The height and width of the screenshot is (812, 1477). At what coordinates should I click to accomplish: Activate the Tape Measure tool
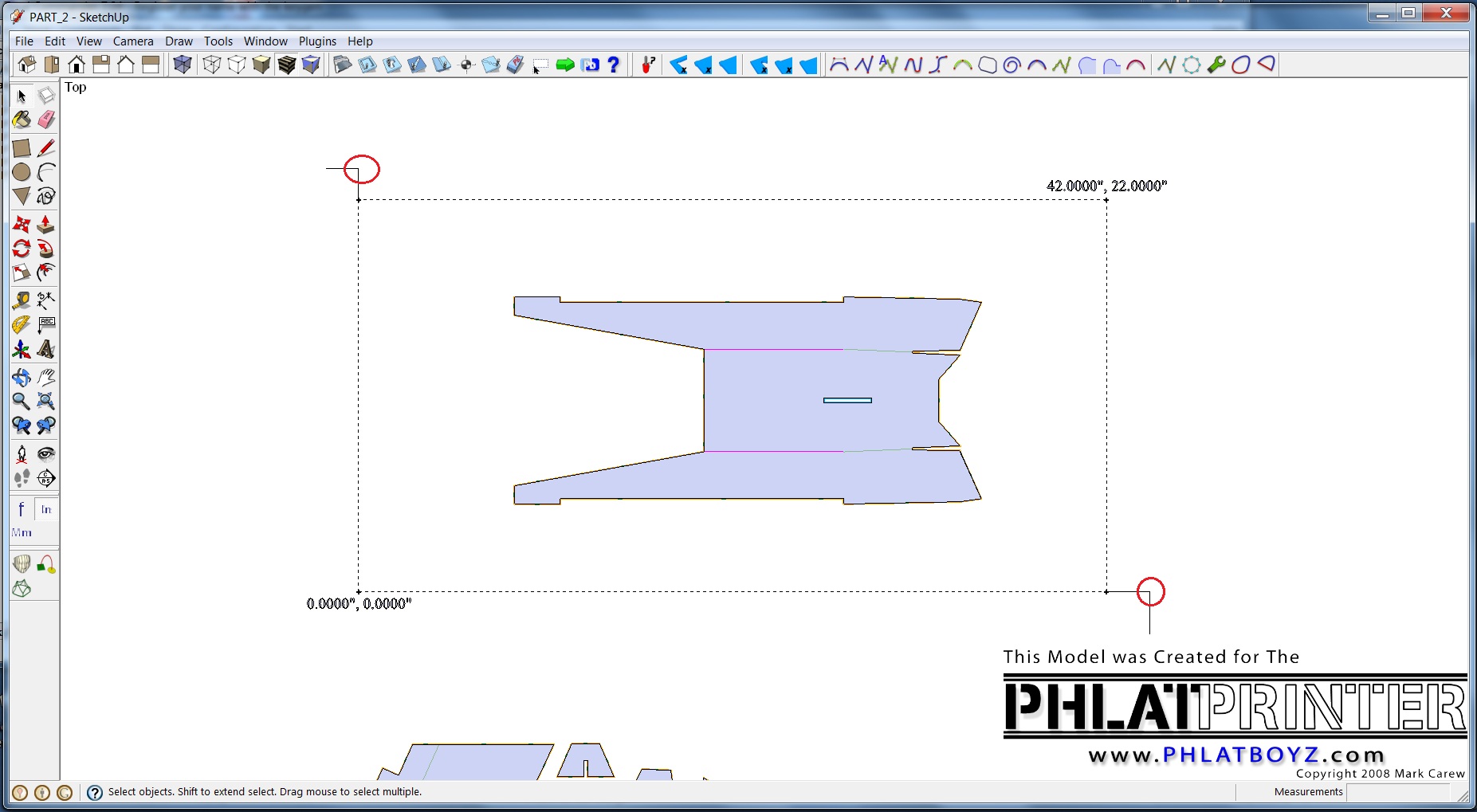22,300
